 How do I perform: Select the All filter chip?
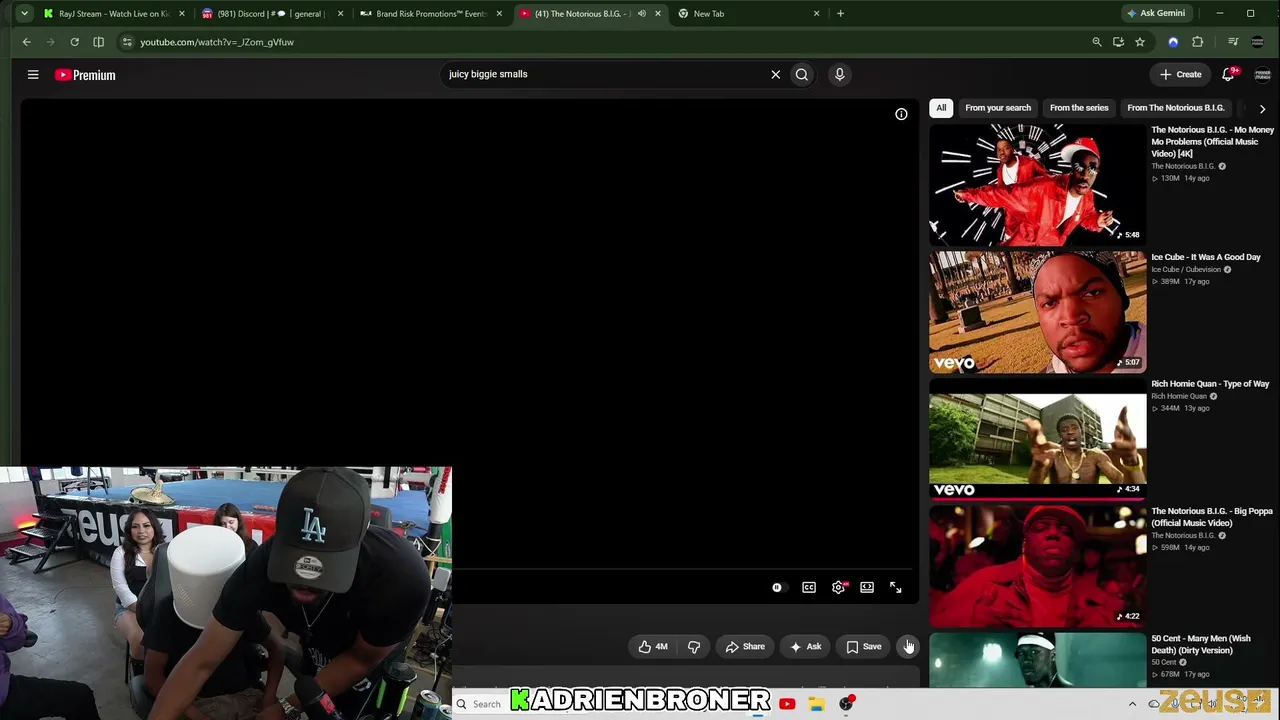pyautogui.click(x=941, y=108)
